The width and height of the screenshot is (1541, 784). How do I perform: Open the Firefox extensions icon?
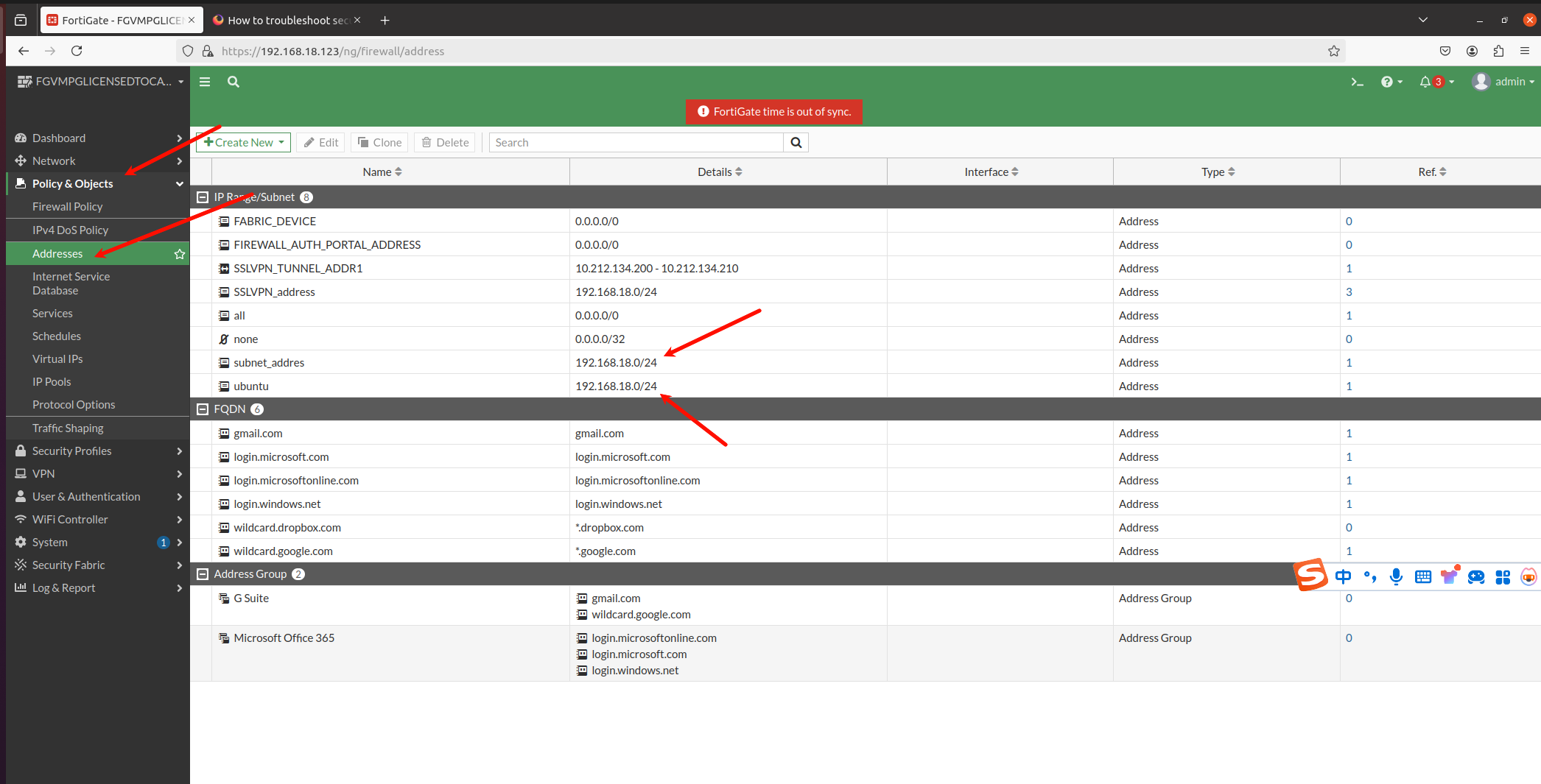click(1498, 51)
